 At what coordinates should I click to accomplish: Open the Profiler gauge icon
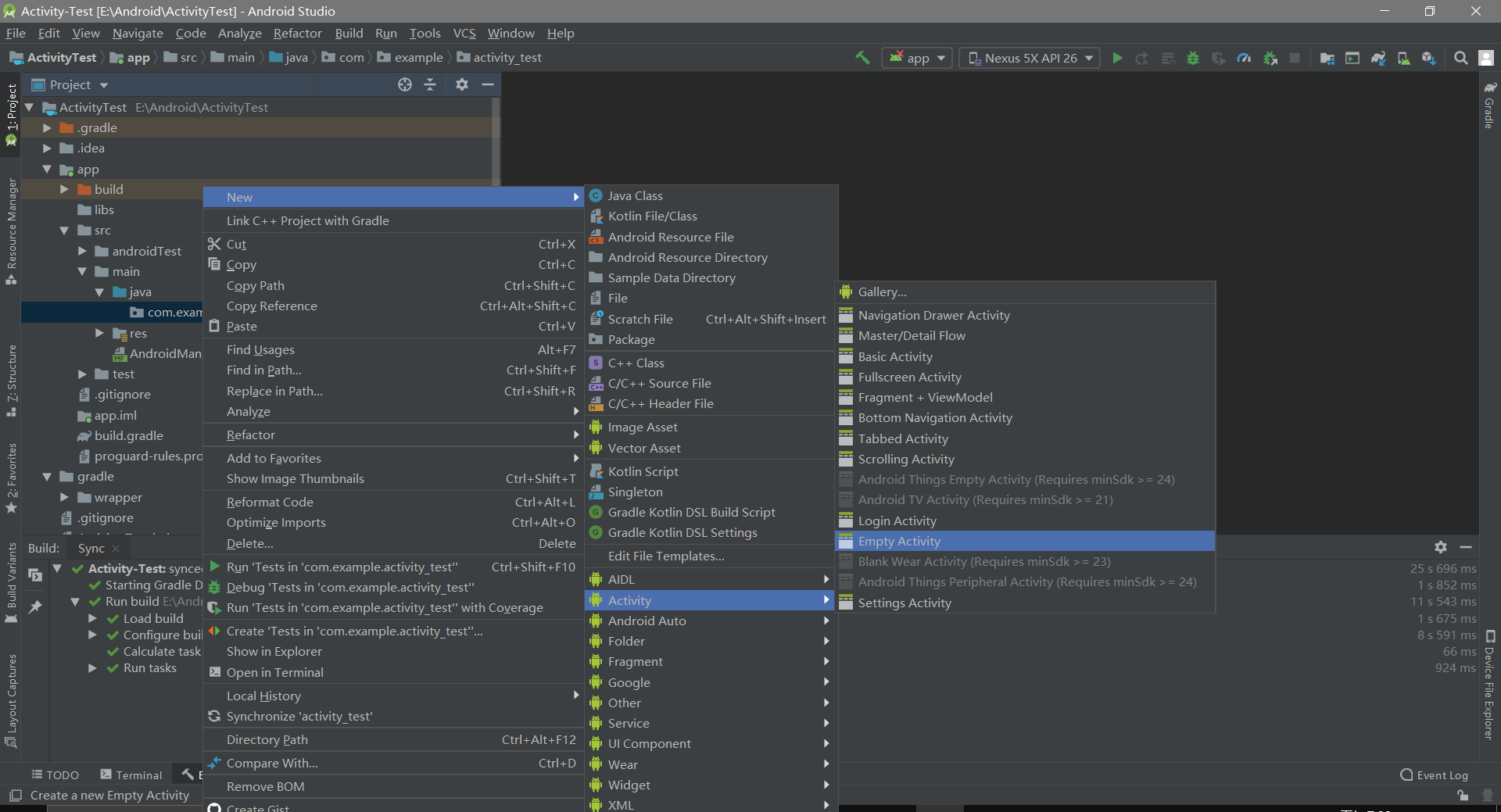point(1244,58)
